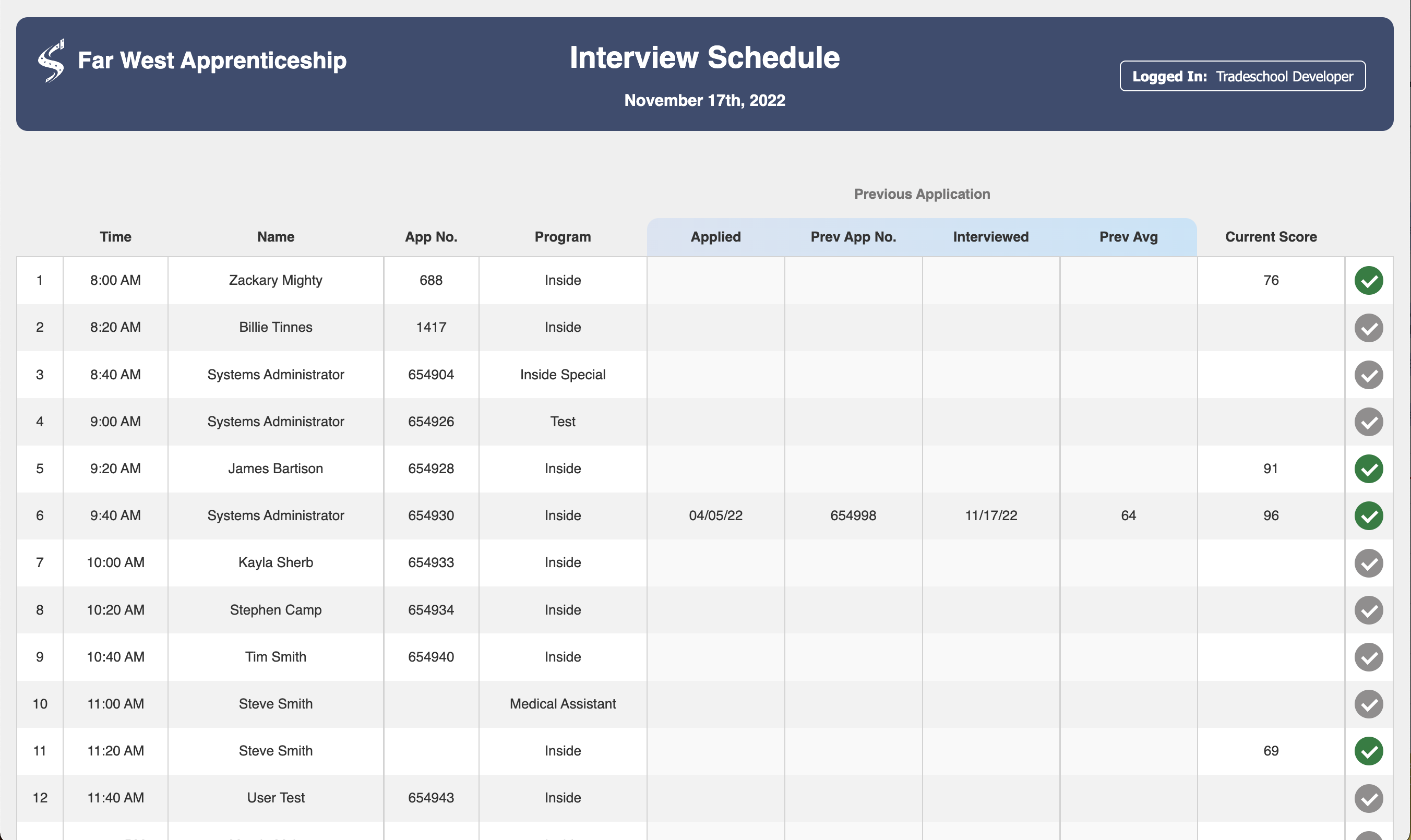Click the current score 96
This screenshot has height=840, width=1411.
pos(1271,515)
